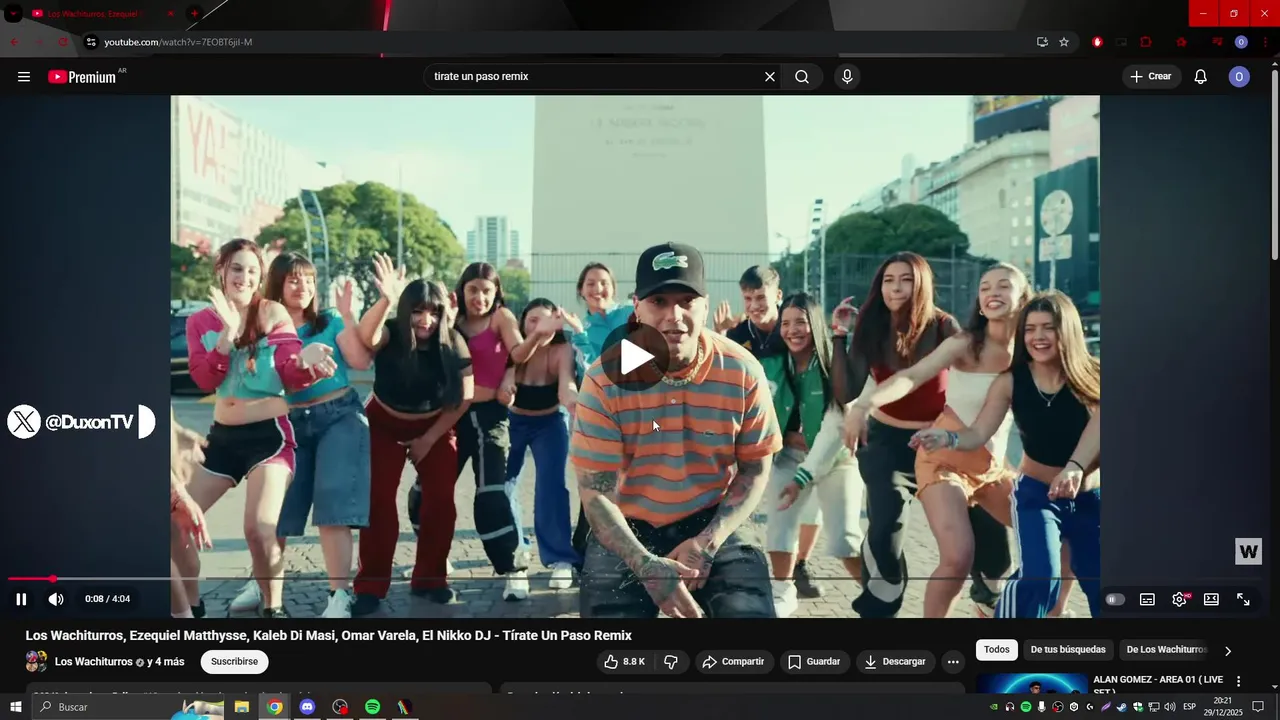This screenshot has width=1280, height=720.
Task: Open the ALAN GOMEZ - AREA 01 video thumbnail
Action: (1032, 685)
